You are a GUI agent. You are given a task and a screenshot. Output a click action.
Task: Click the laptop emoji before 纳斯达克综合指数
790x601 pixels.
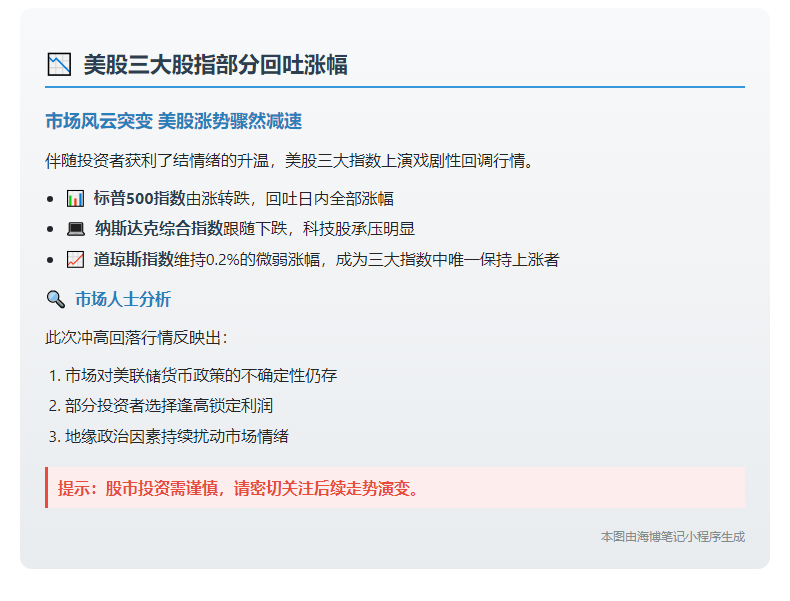click(x=76, y=229)
